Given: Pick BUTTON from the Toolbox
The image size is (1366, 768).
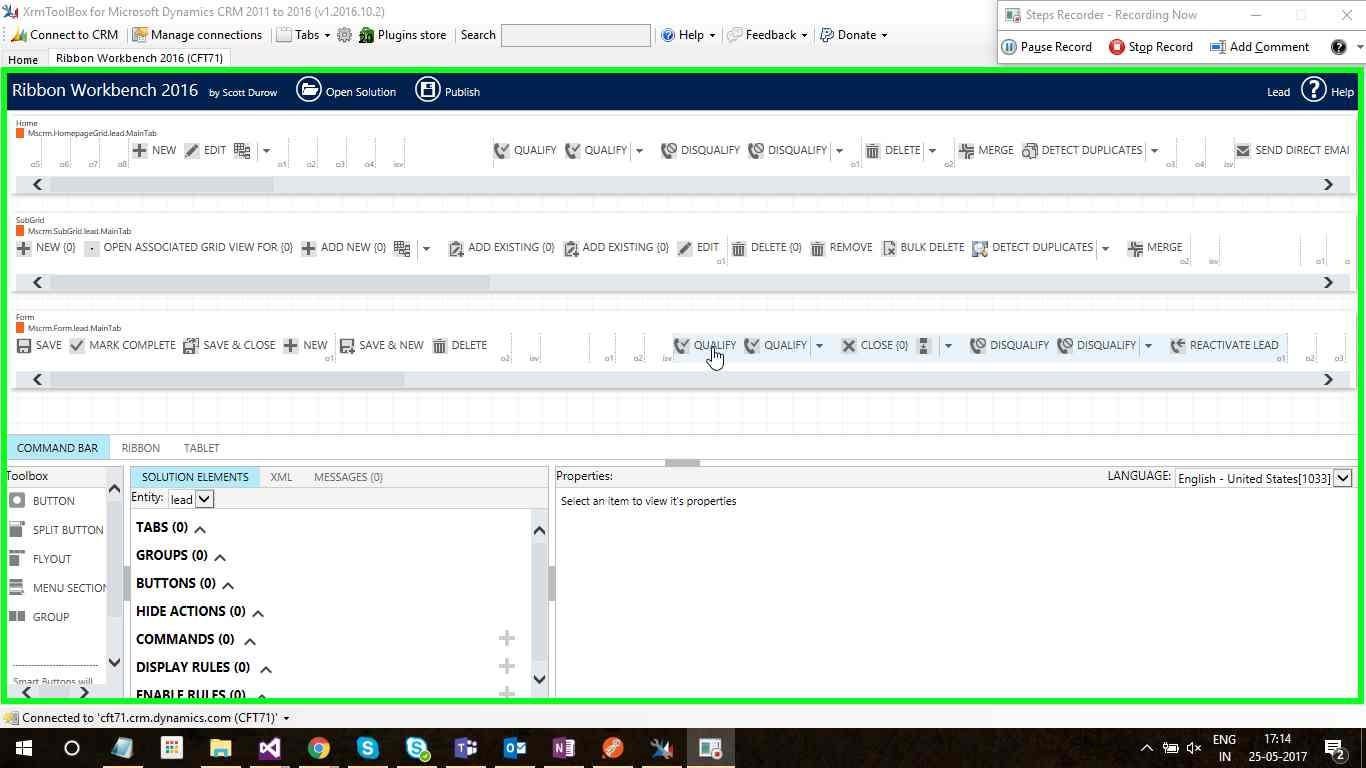Looking at the screenshot, I should [42, 501].
